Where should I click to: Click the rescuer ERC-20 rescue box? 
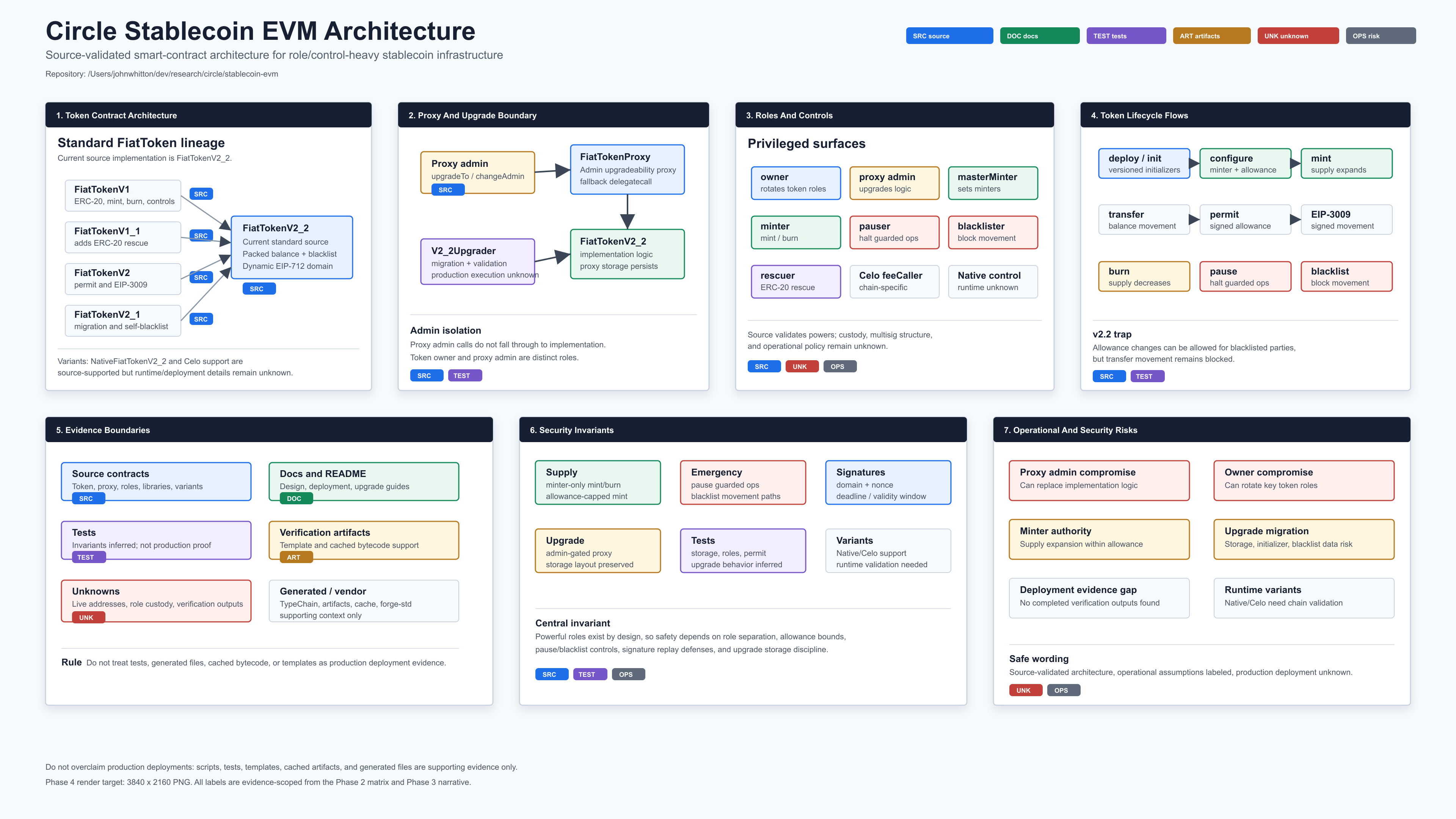796,281
